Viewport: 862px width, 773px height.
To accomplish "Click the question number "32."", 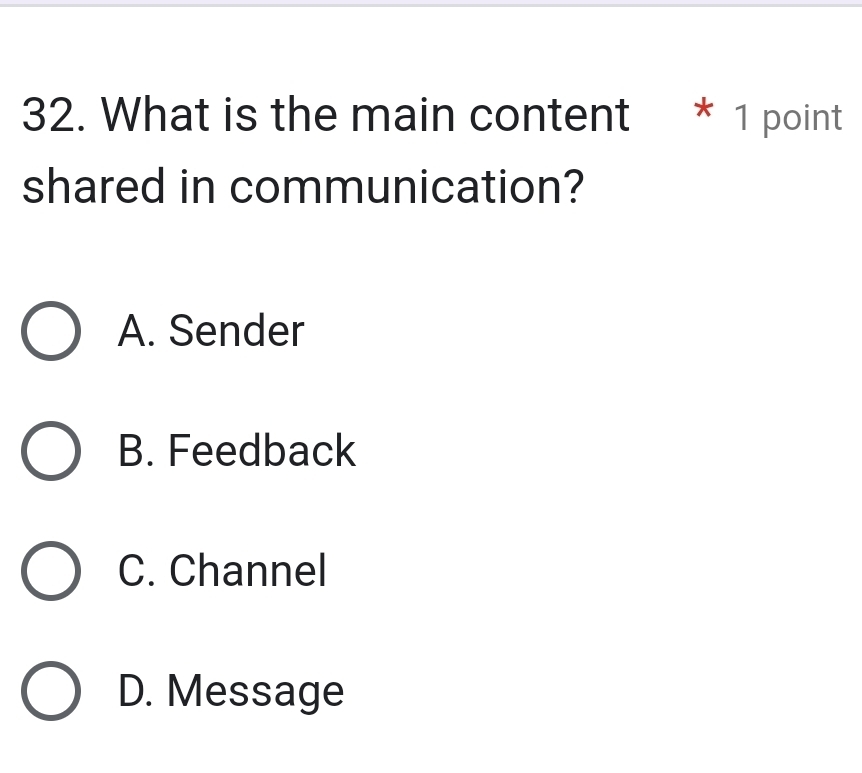I will (54, 116).
